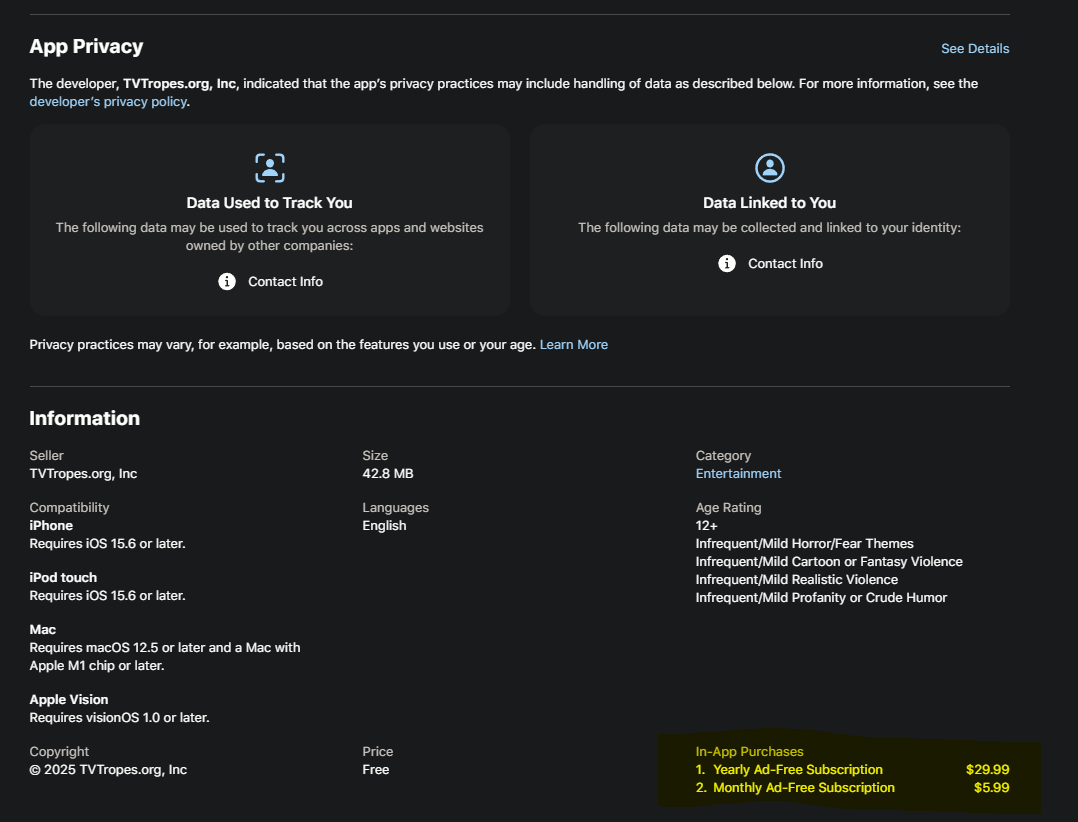Screen dimensions: 1078x822
Task: Click the English language value
Action: click(x=384, y=526)
